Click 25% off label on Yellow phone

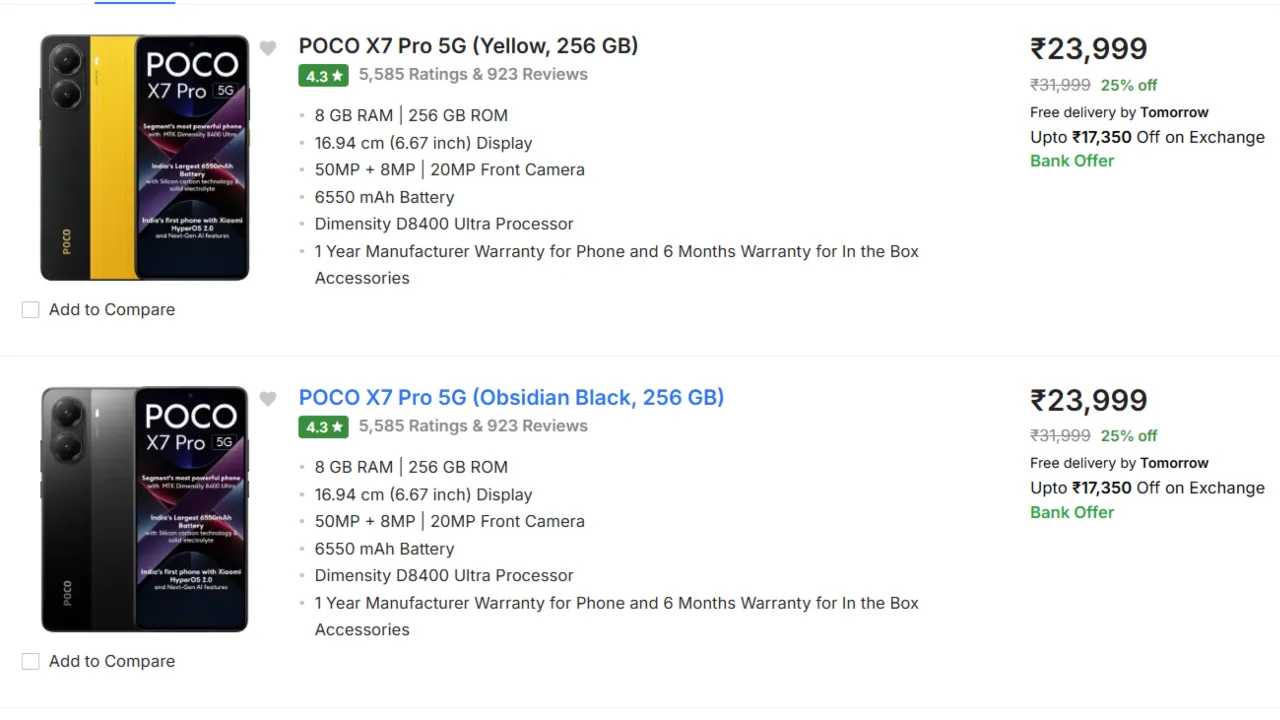pos(1129,85)
